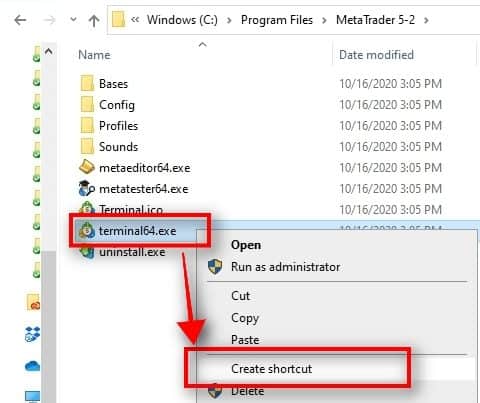Screen dimensions: 480x403
Task: Expand the chevron after Program Files
Action: click(324, 20)
